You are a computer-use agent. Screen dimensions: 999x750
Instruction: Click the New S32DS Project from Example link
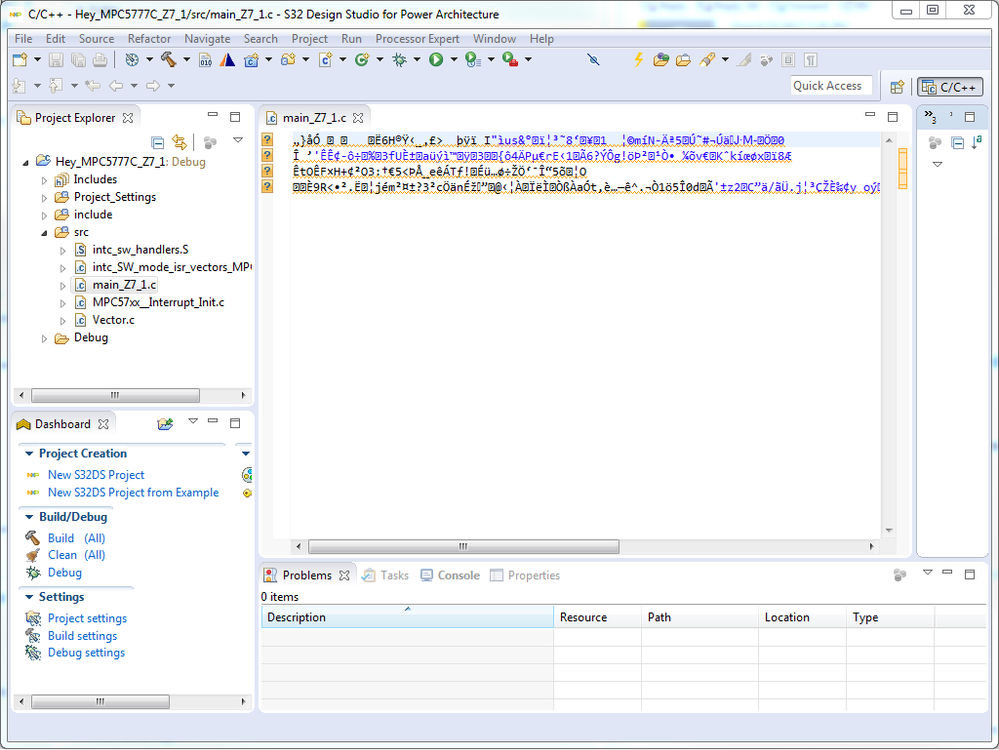132,492
